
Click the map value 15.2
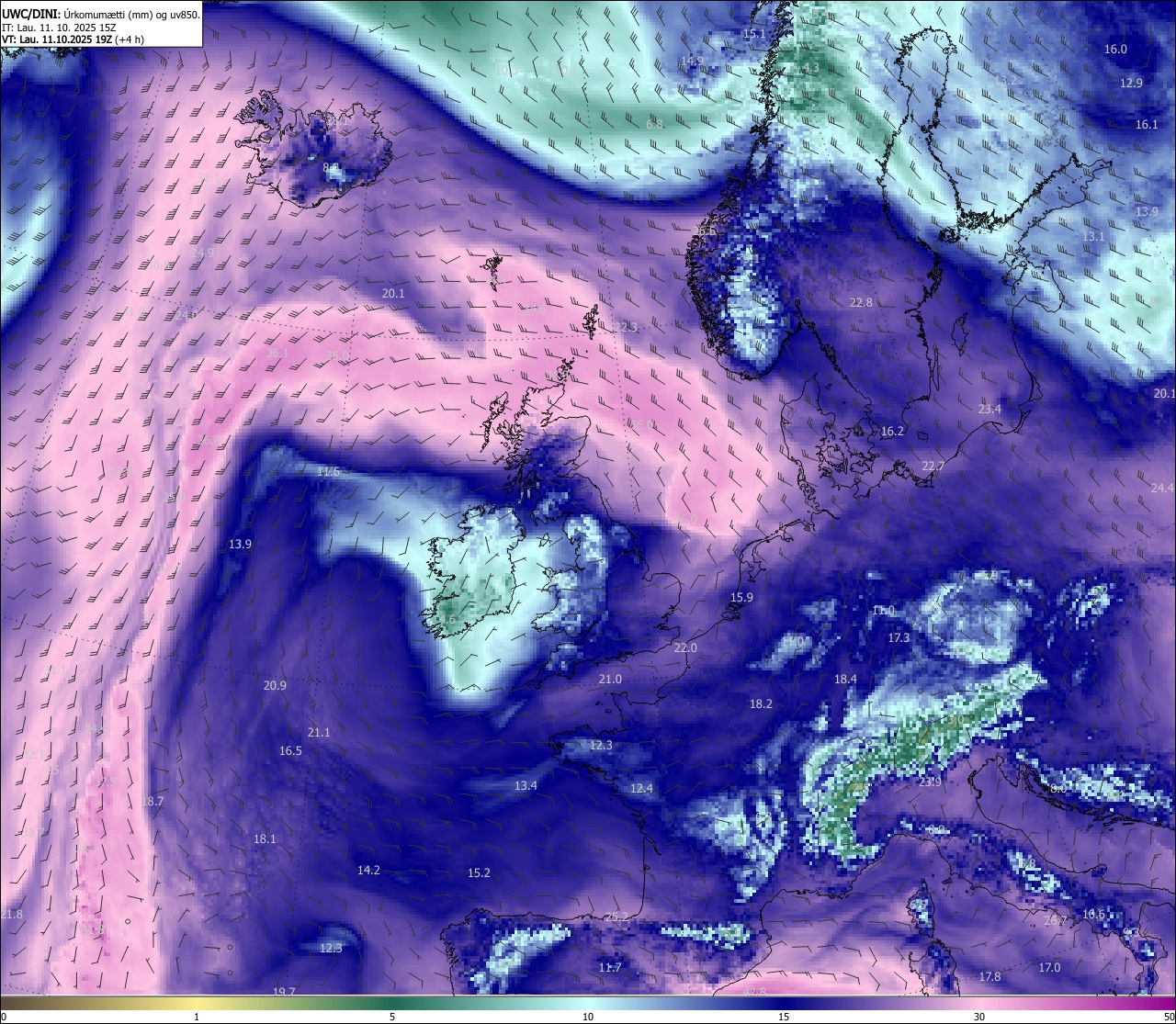coord(479,873)
